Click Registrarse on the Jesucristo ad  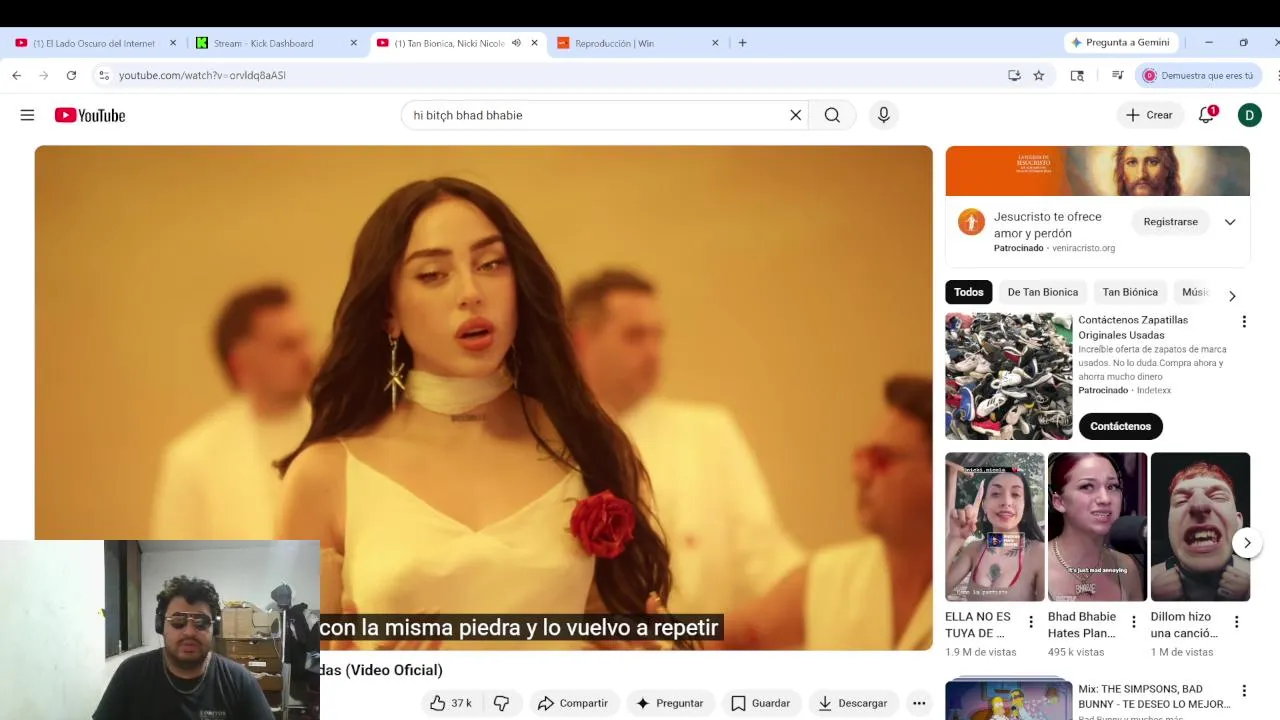click(x=1171, y=222)
